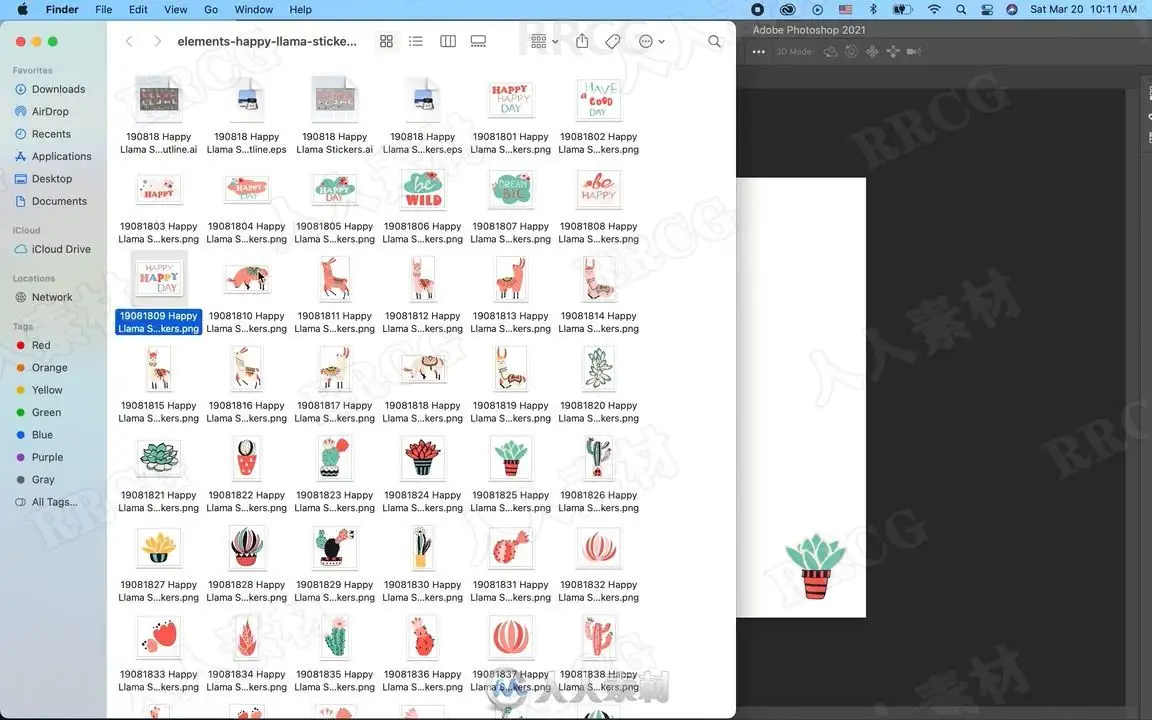
Task: Click the Edit Tags icon in Finder toolbar
Action: [x=613, y=41]
